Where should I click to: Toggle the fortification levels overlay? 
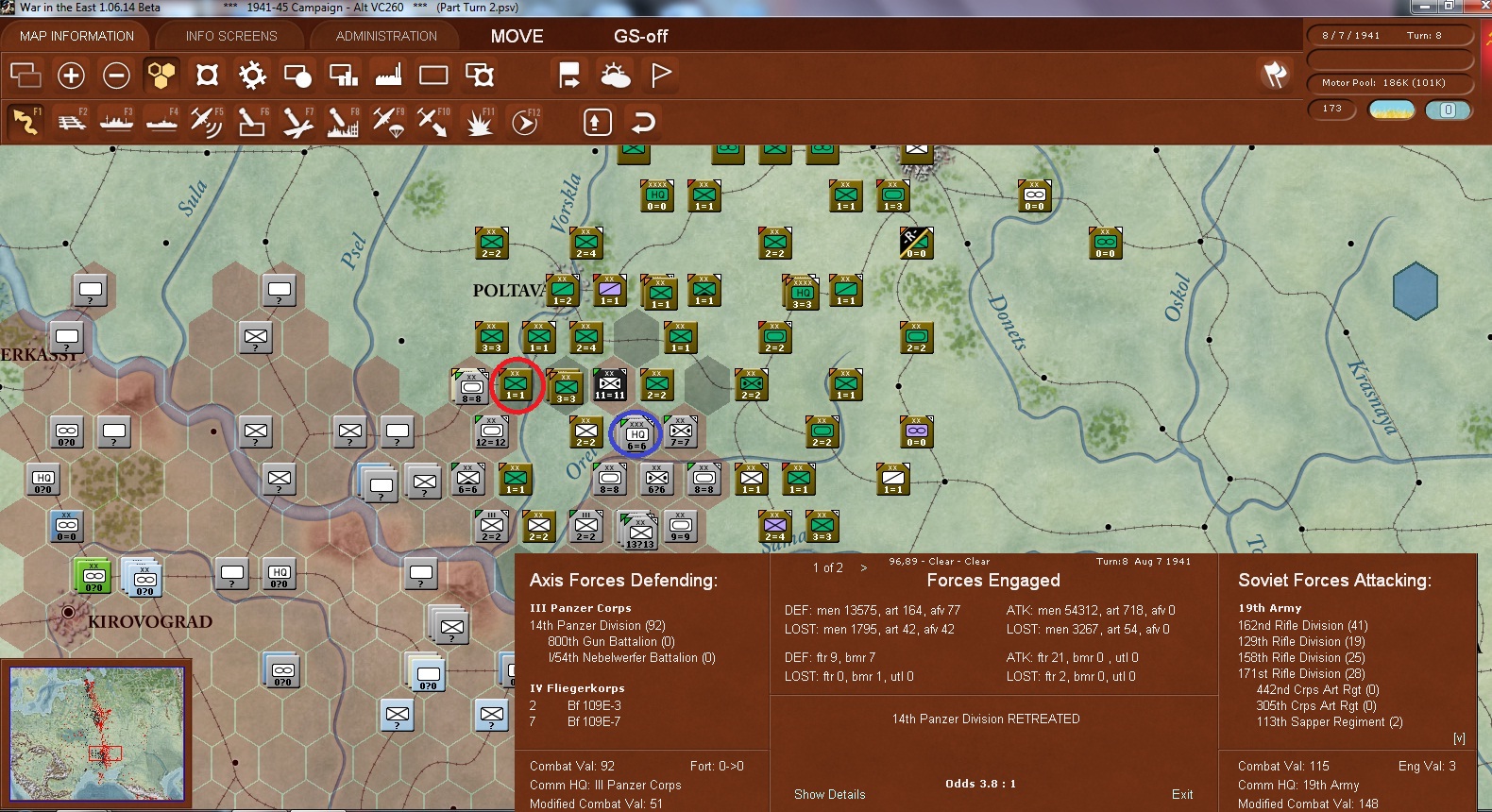pyautogui.click(x=207, y=75)
